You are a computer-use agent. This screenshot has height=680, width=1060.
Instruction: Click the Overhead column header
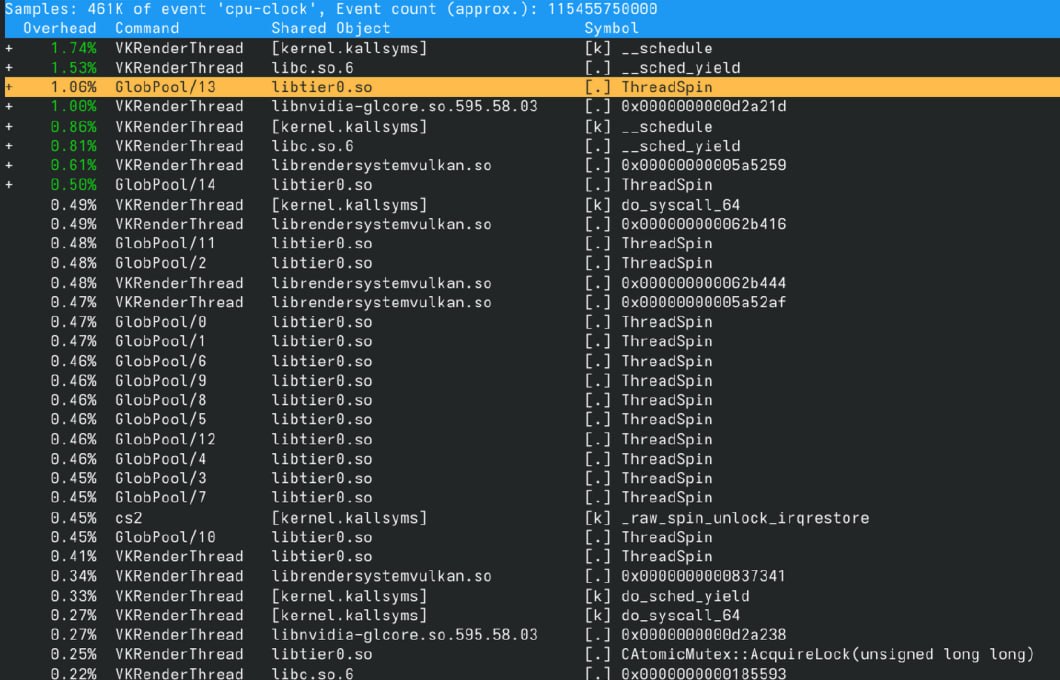(x=59, y=28)
